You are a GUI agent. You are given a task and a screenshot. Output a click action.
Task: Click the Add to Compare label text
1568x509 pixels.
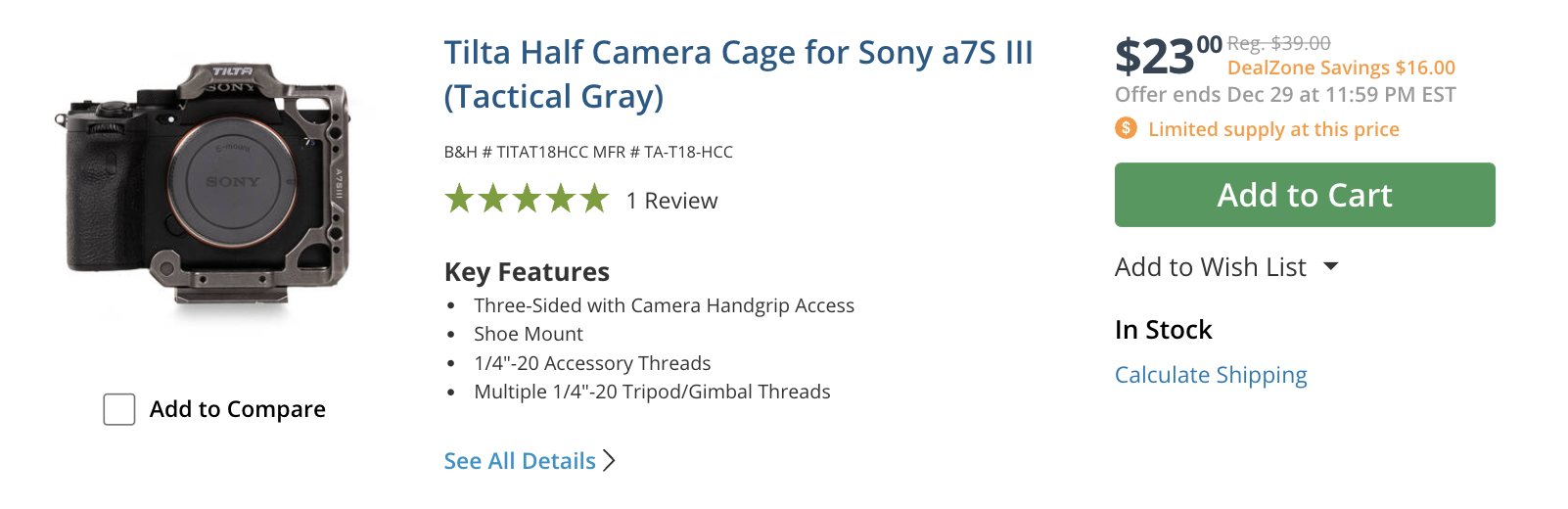point(238,409)
